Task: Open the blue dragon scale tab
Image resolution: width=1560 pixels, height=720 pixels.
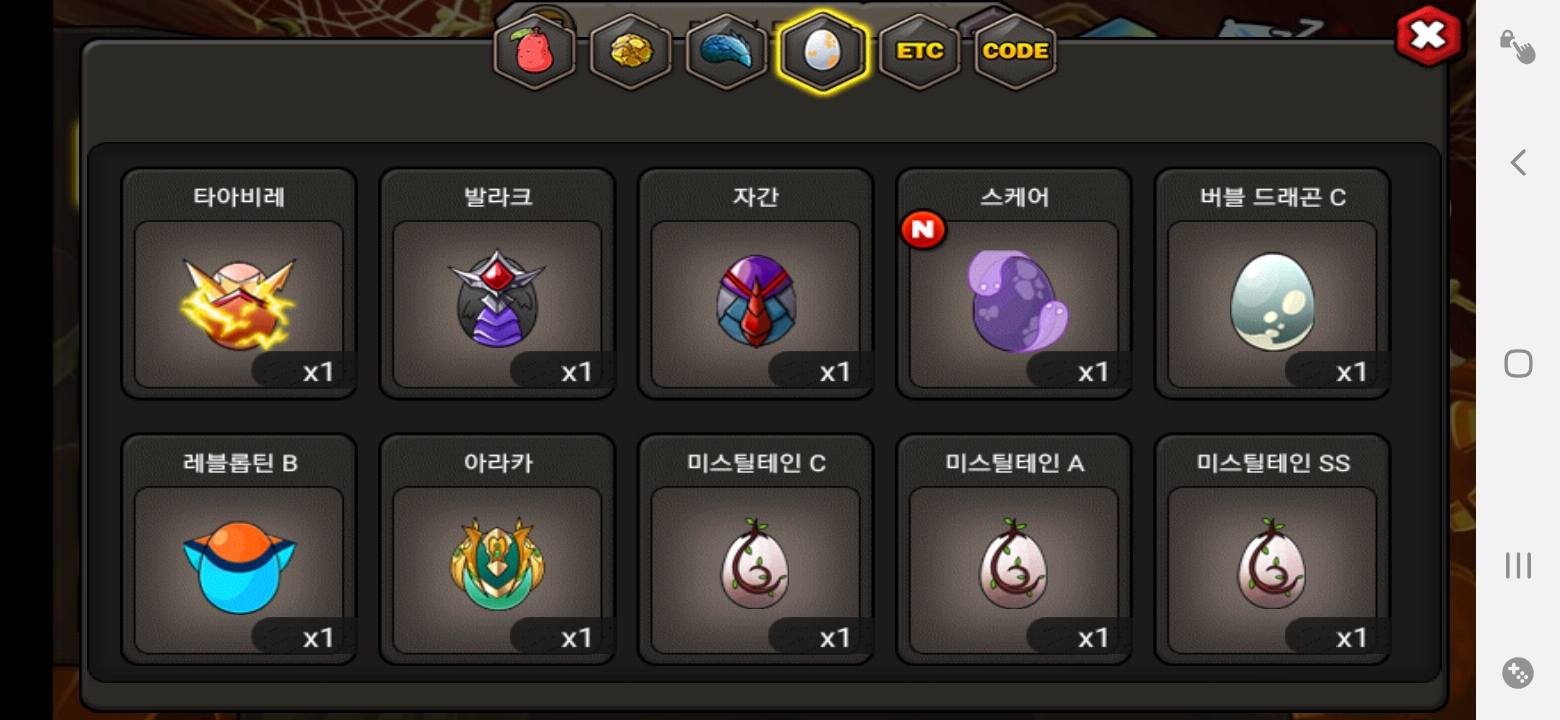Action: (726, 52)
